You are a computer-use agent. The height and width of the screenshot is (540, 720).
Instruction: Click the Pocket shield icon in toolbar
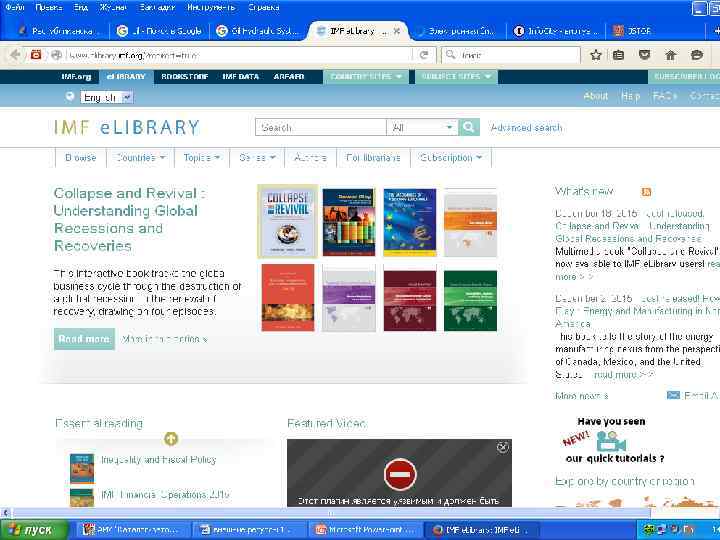(645, 55)
